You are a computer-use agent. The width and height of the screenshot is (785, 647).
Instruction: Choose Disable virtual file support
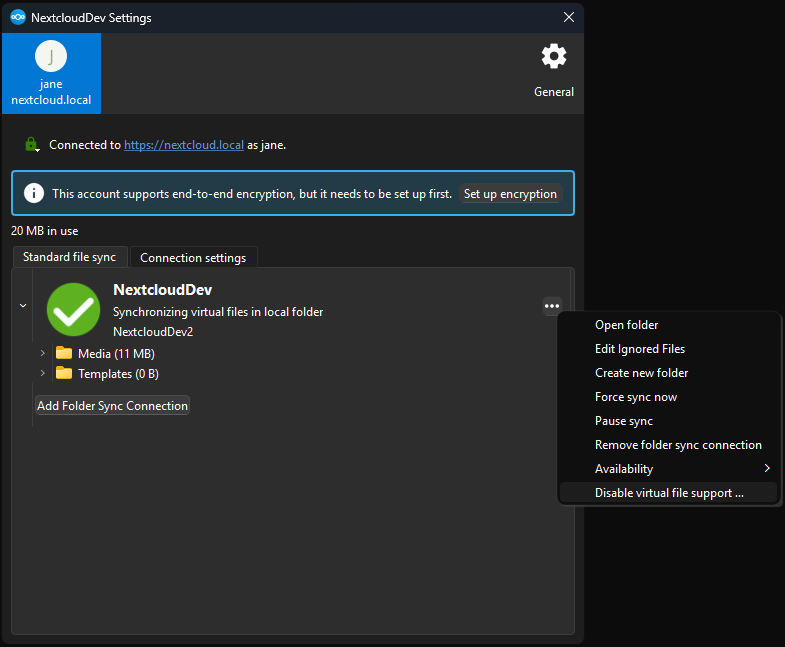(x=668, y=493)
